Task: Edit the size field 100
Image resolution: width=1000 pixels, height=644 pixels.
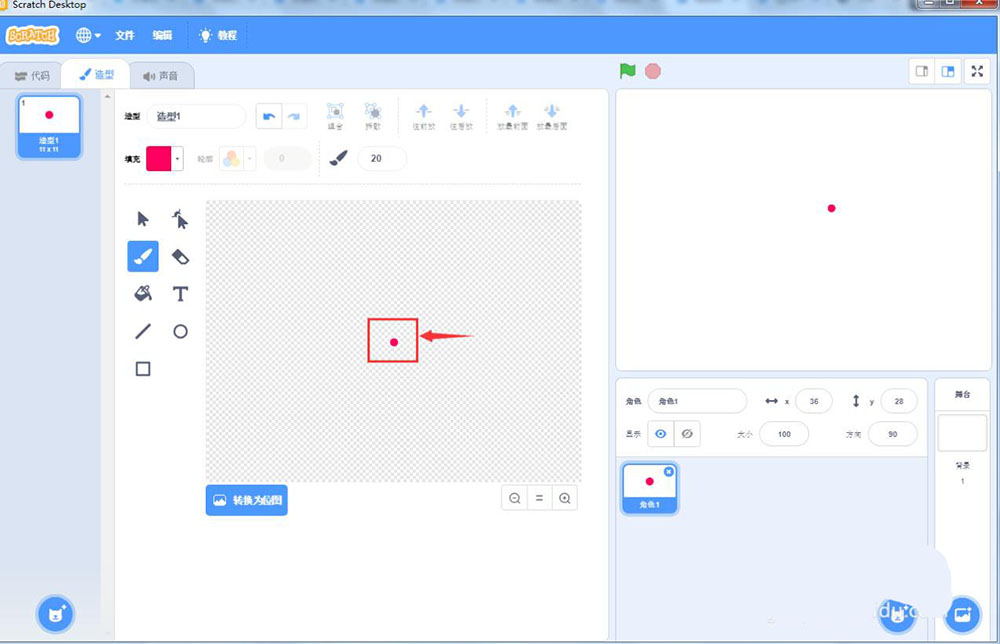Action: coord(784,434)
